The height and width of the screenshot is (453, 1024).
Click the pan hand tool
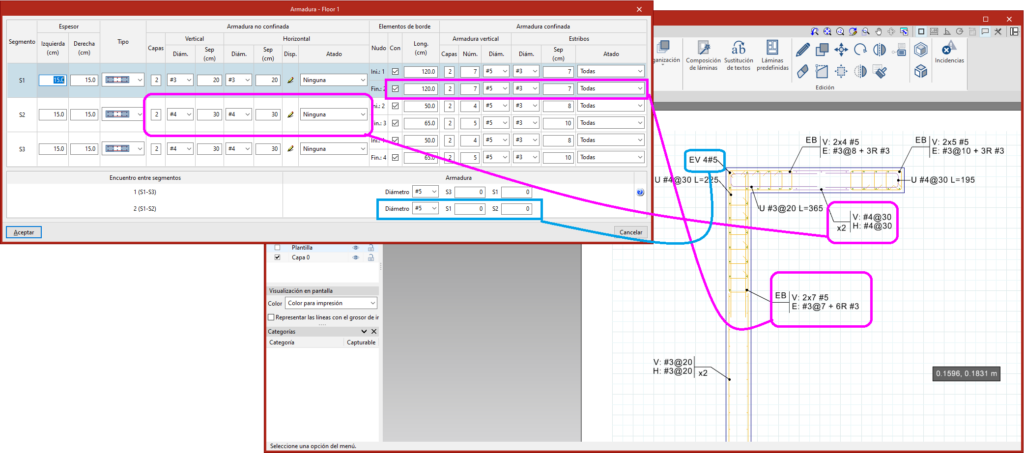879,31
